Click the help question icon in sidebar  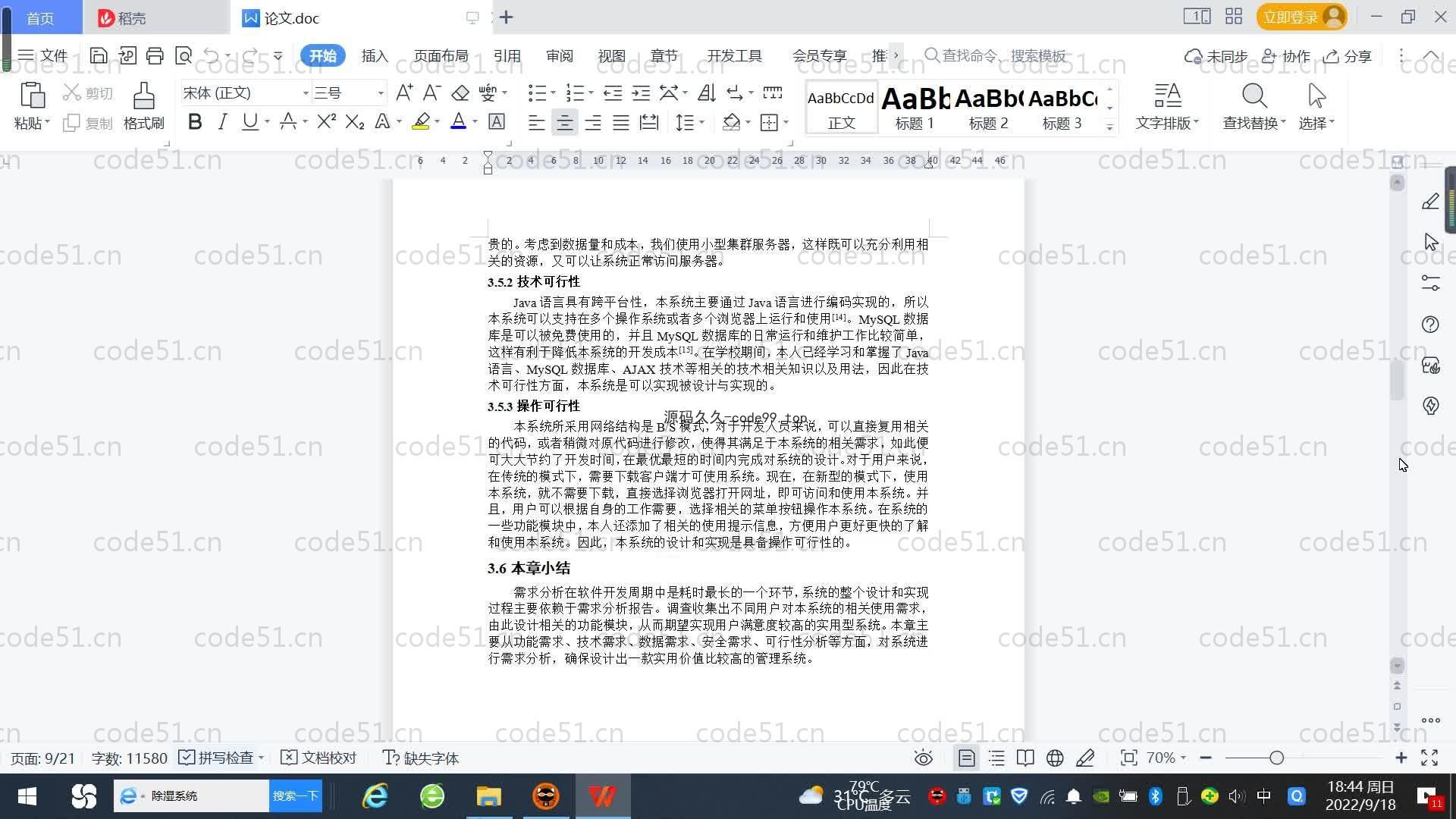coord(1430,325)
